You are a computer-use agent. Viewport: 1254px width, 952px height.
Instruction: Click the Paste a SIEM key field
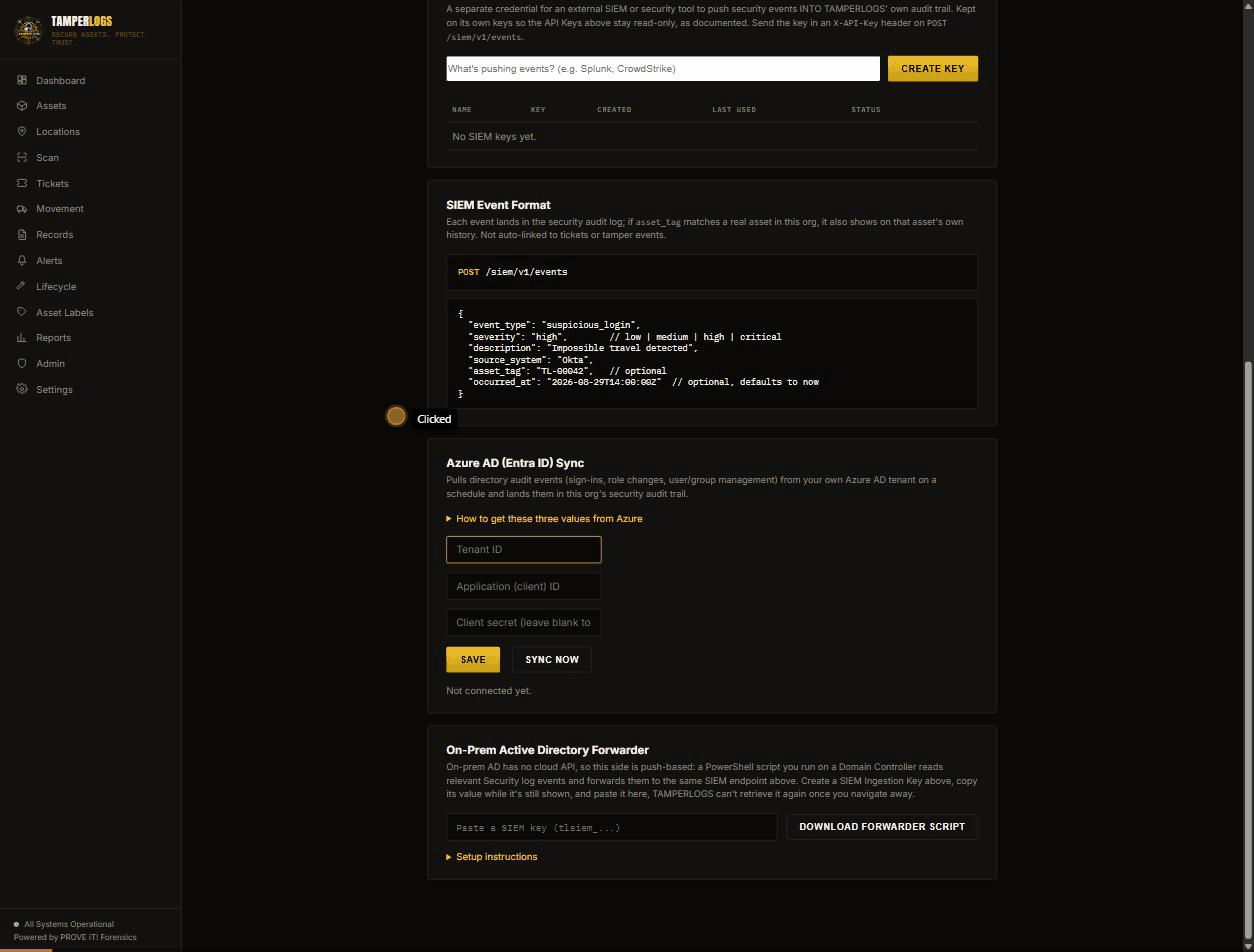611,827
